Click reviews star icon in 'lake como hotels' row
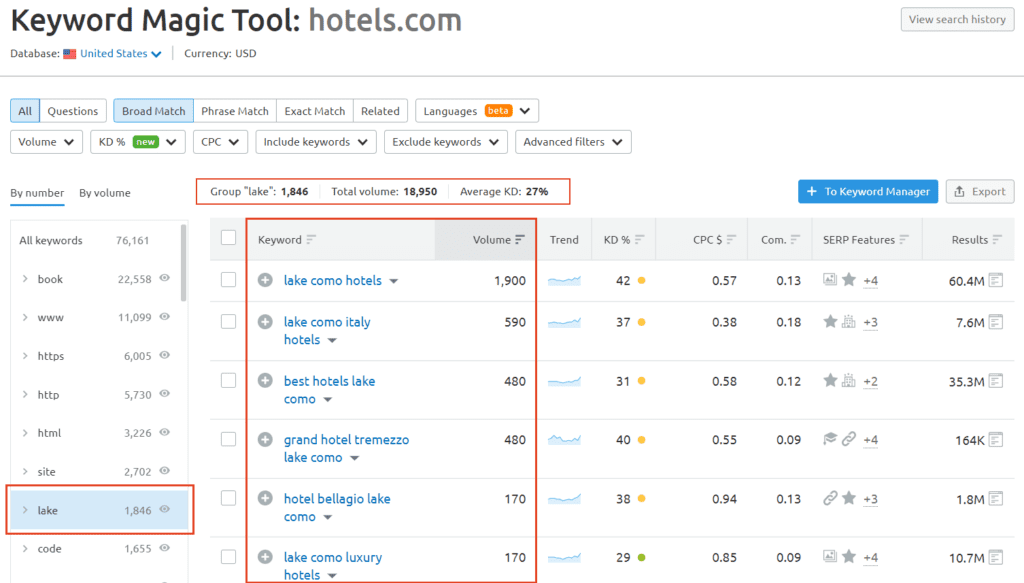Viewport: 1024px width, 583px height. click(x=849, y=280)
